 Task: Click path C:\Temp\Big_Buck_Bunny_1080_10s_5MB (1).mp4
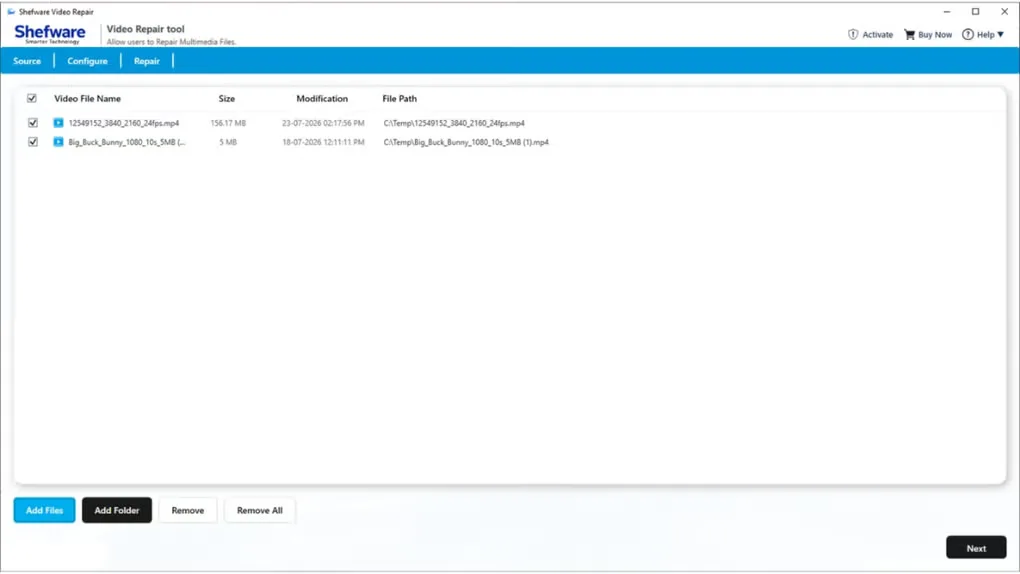[x=466, y=142]
